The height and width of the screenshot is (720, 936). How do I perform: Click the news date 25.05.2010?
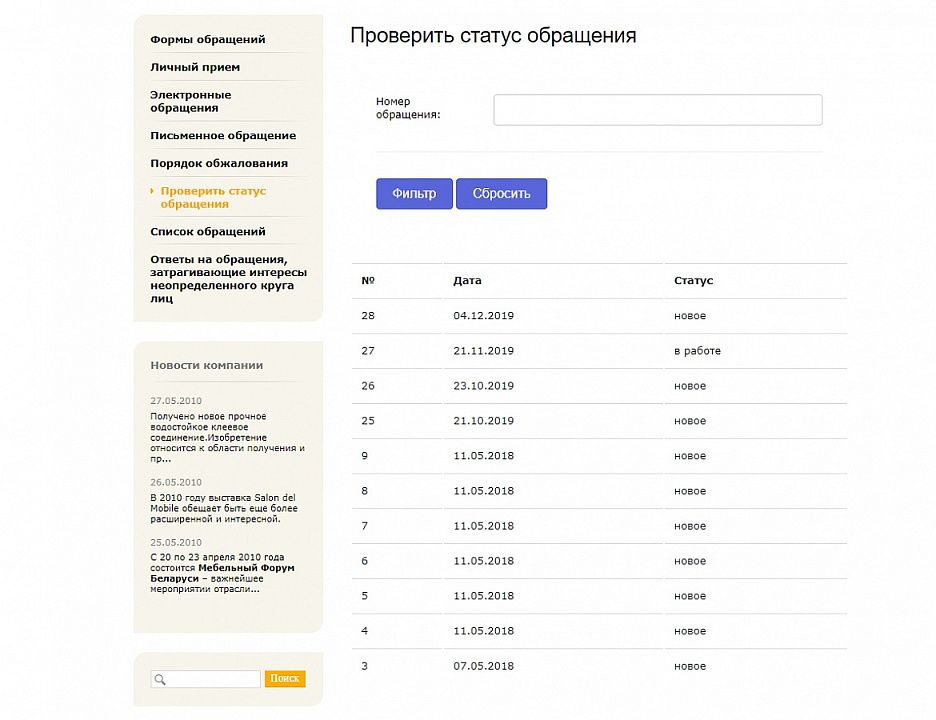176,543
